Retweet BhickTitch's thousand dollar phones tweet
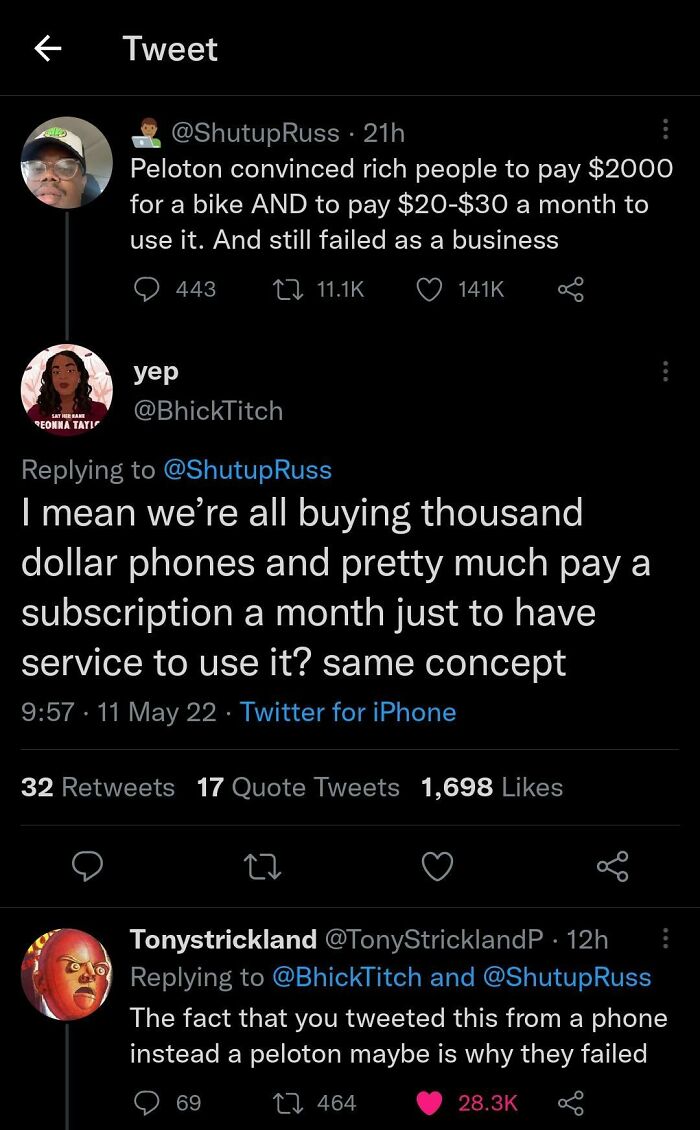 261,866
